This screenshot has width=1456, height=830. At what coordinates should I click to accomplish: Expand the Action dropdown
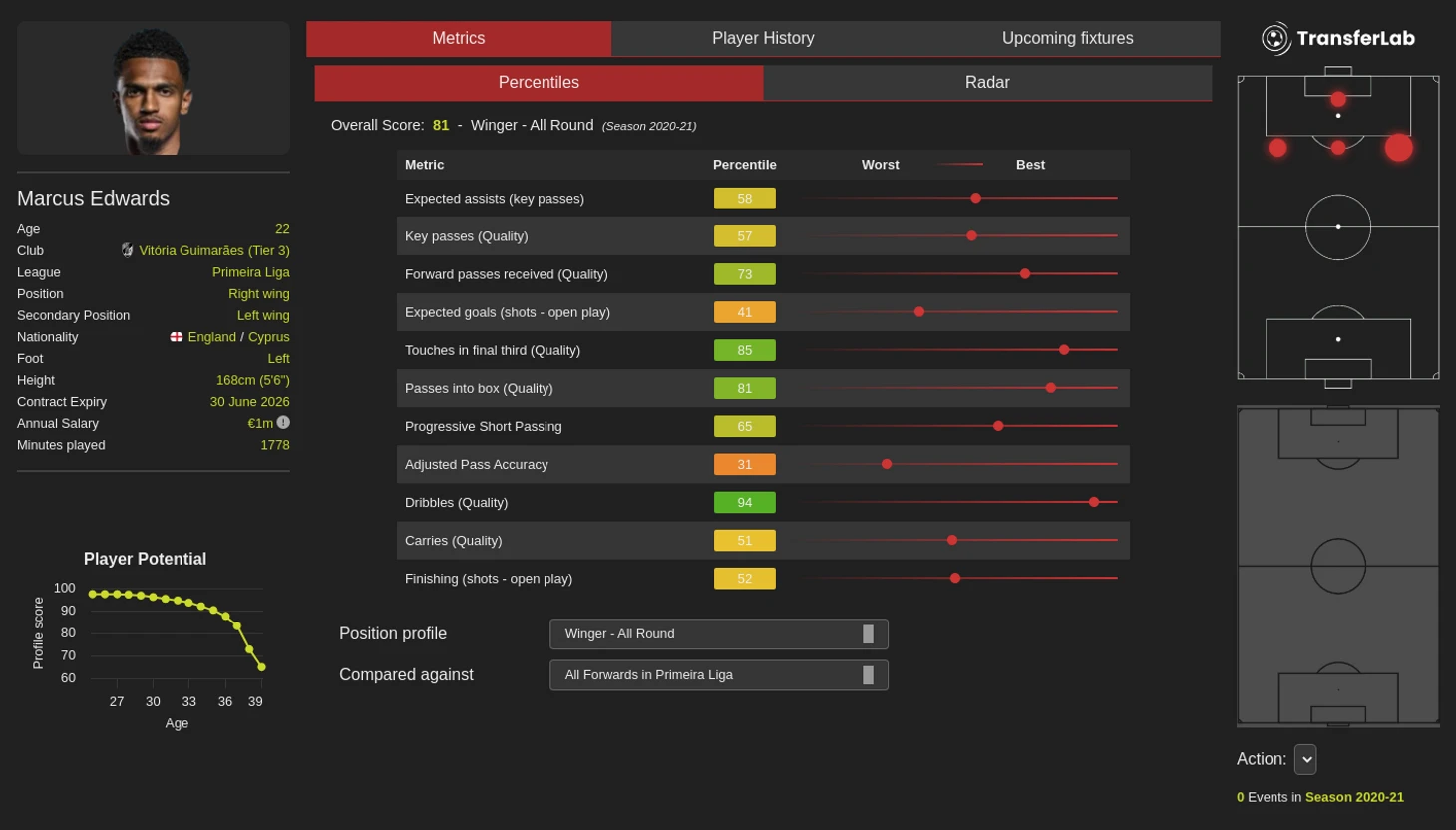point(1304,759)
